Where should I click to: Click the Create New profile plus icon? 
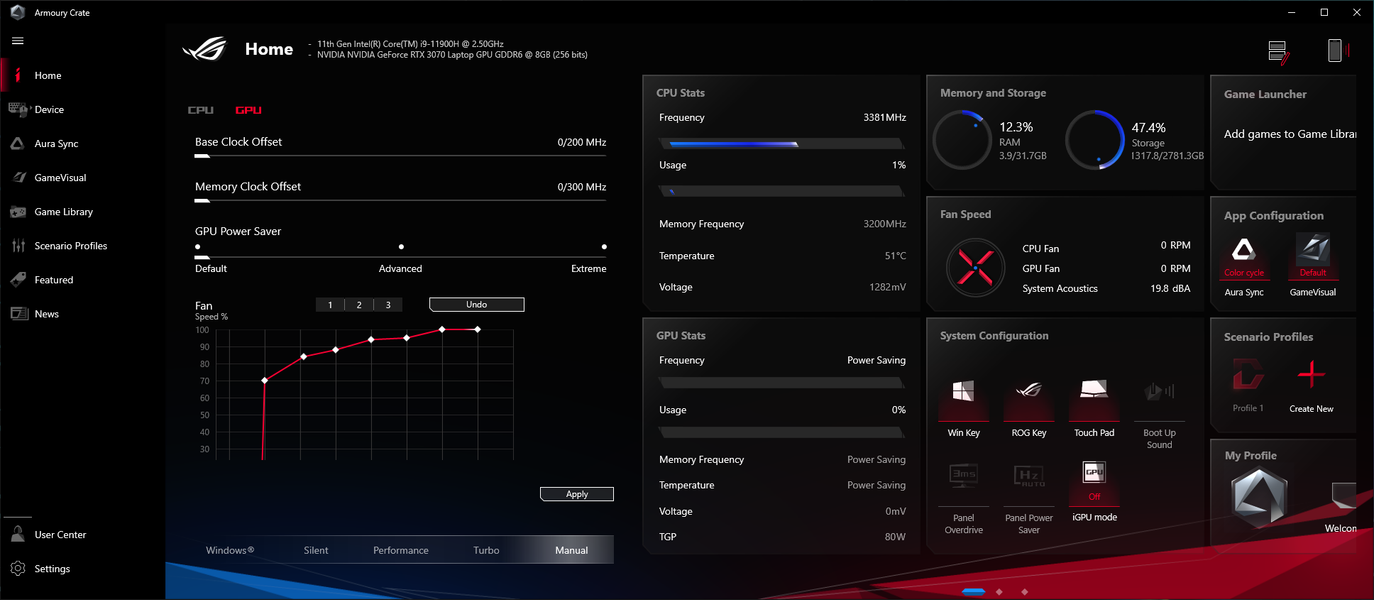pyautogui.click(x=1311, y=375)
